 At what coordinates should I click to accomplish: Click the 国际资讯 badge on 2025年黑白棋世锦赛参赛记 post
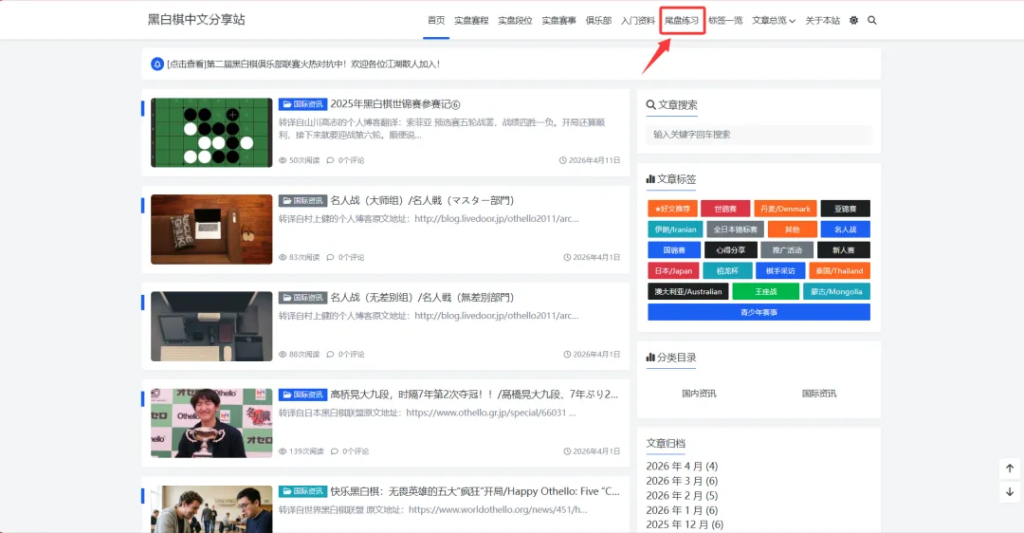pos(302,104)
